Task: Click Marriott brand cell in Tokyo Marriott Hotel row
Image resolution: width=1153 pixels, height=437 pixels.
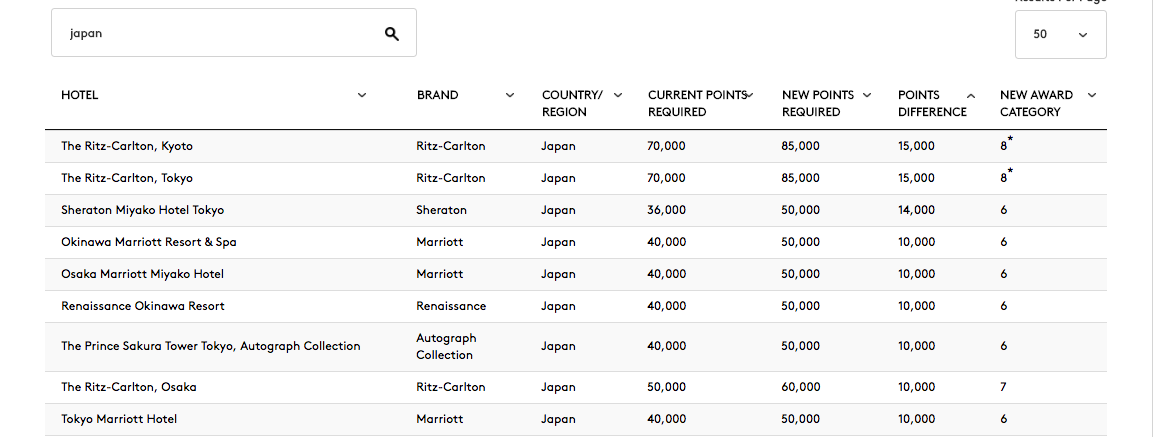Action: point(440,419)
